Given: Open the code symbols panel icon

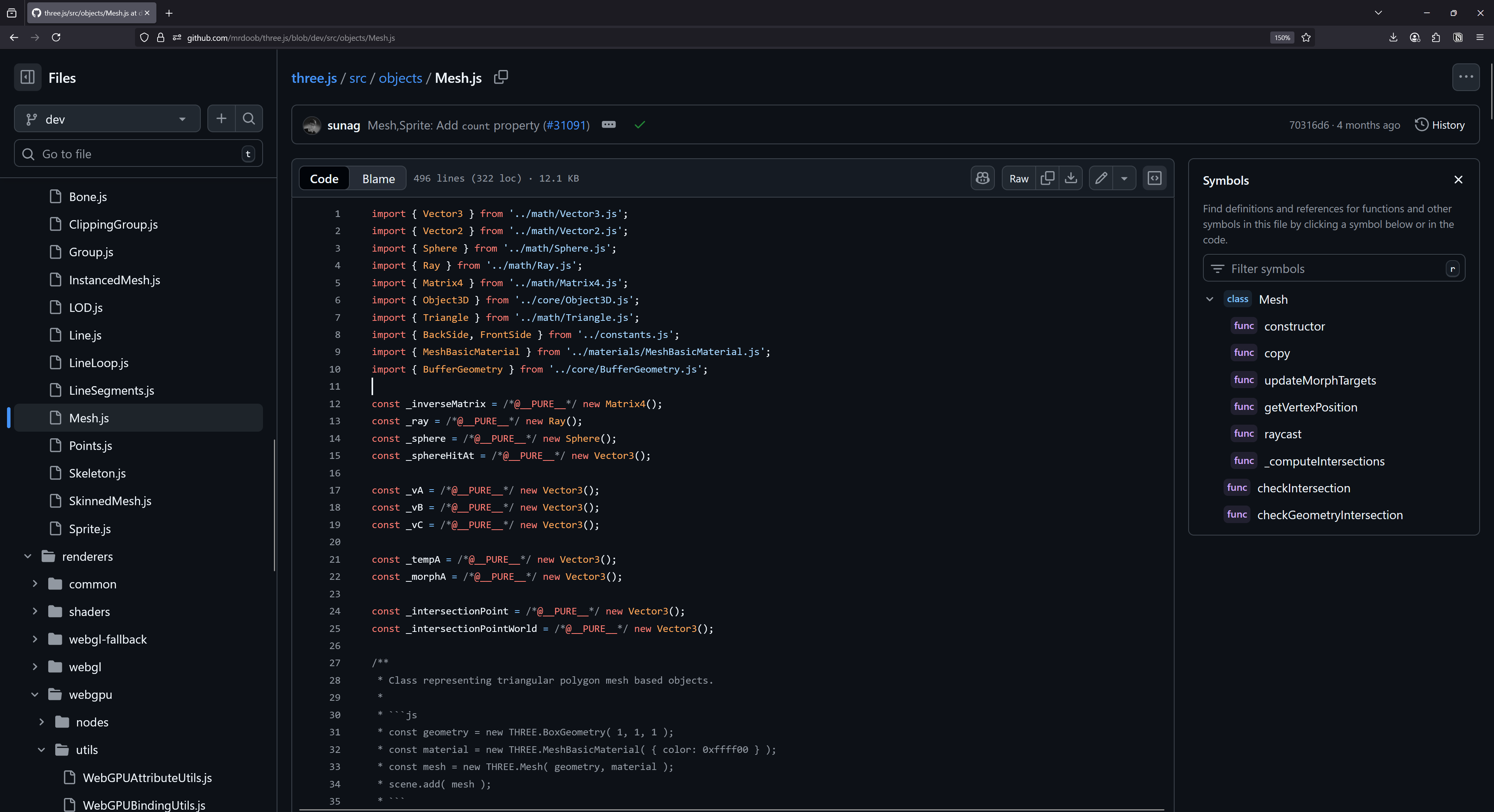Looking at the screenshot, I should pyautogui.click(x=1154, y=178).
